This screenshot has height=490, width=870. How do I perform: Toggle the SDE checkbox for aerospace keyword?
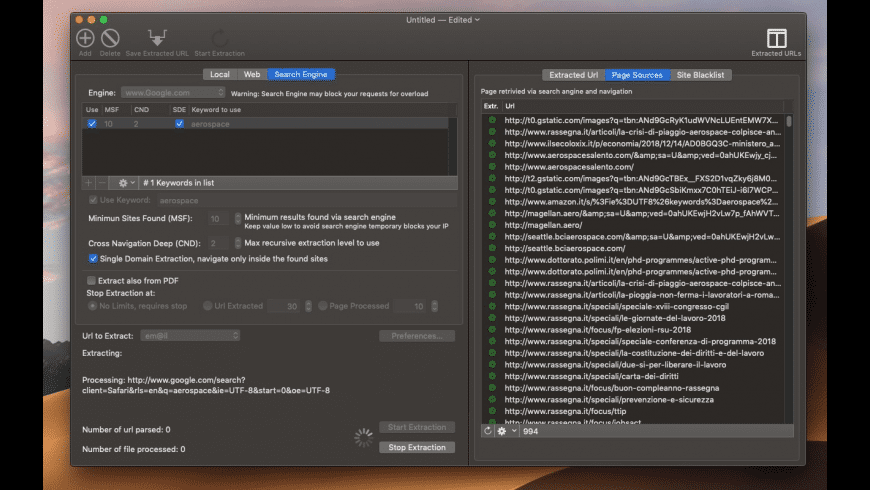pos(179,124)
